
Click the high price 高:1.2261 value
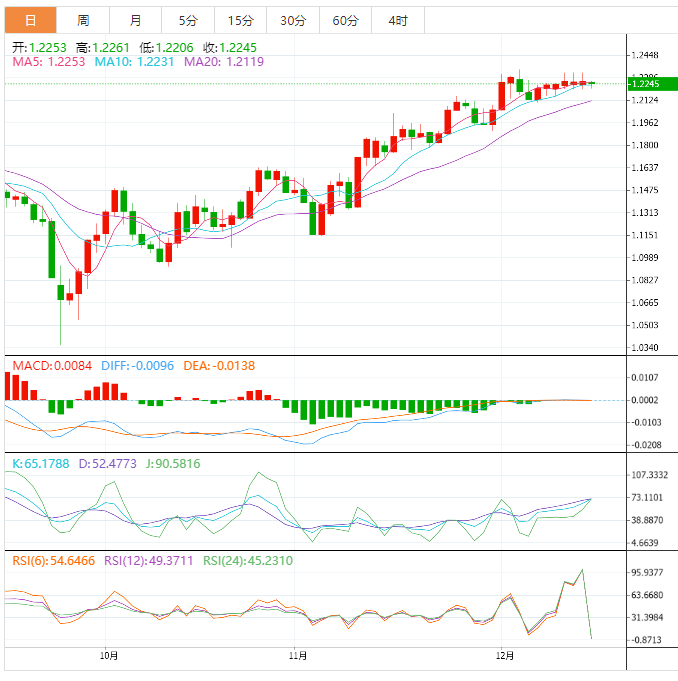coord(103,47)
